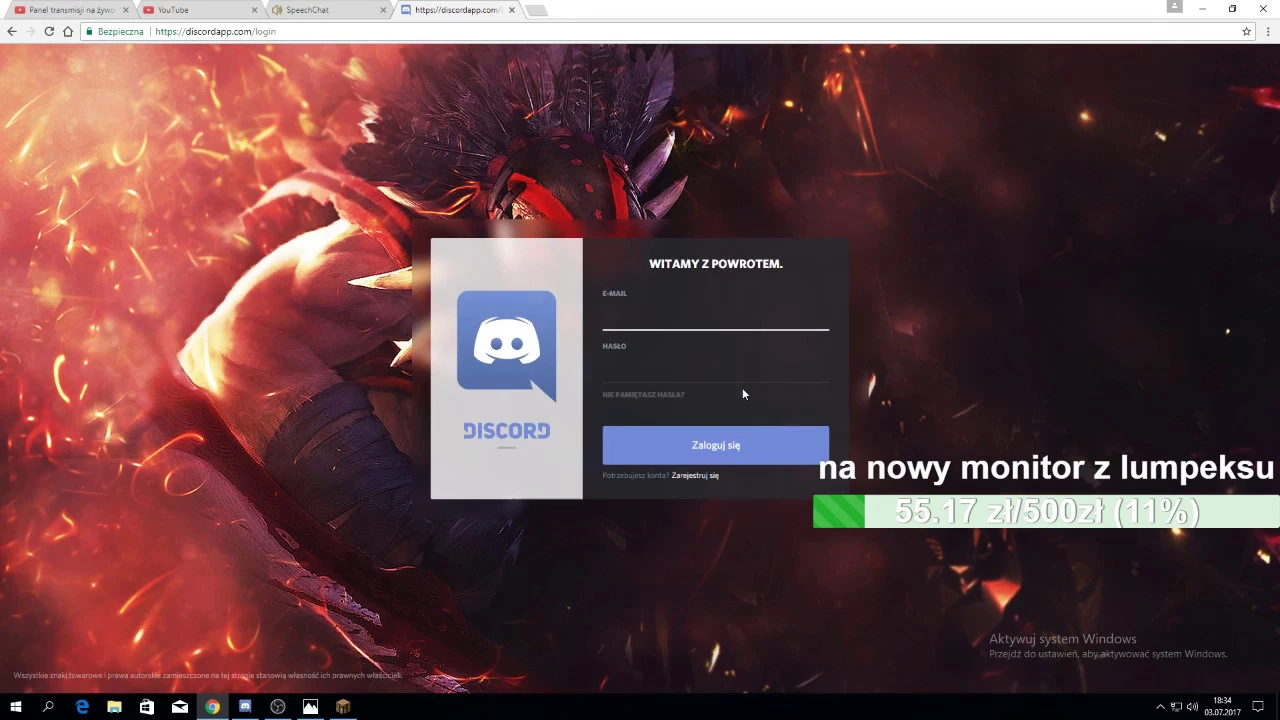Image resolution: width=1280 pixels, height=720 pixels.
Task: Click the Discord logo in login panel
Action: tap(506, 345)
